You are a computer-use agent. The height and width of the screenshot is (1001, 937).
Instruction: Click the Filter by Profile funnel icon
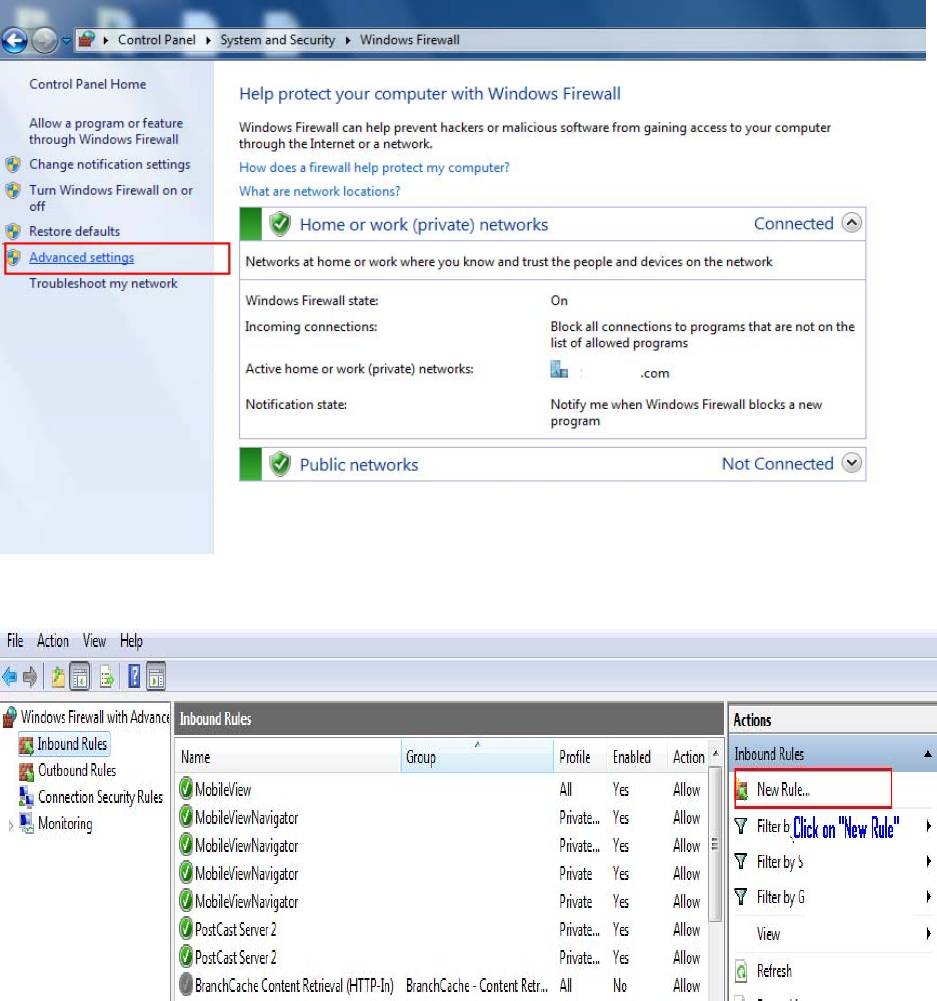741,827
